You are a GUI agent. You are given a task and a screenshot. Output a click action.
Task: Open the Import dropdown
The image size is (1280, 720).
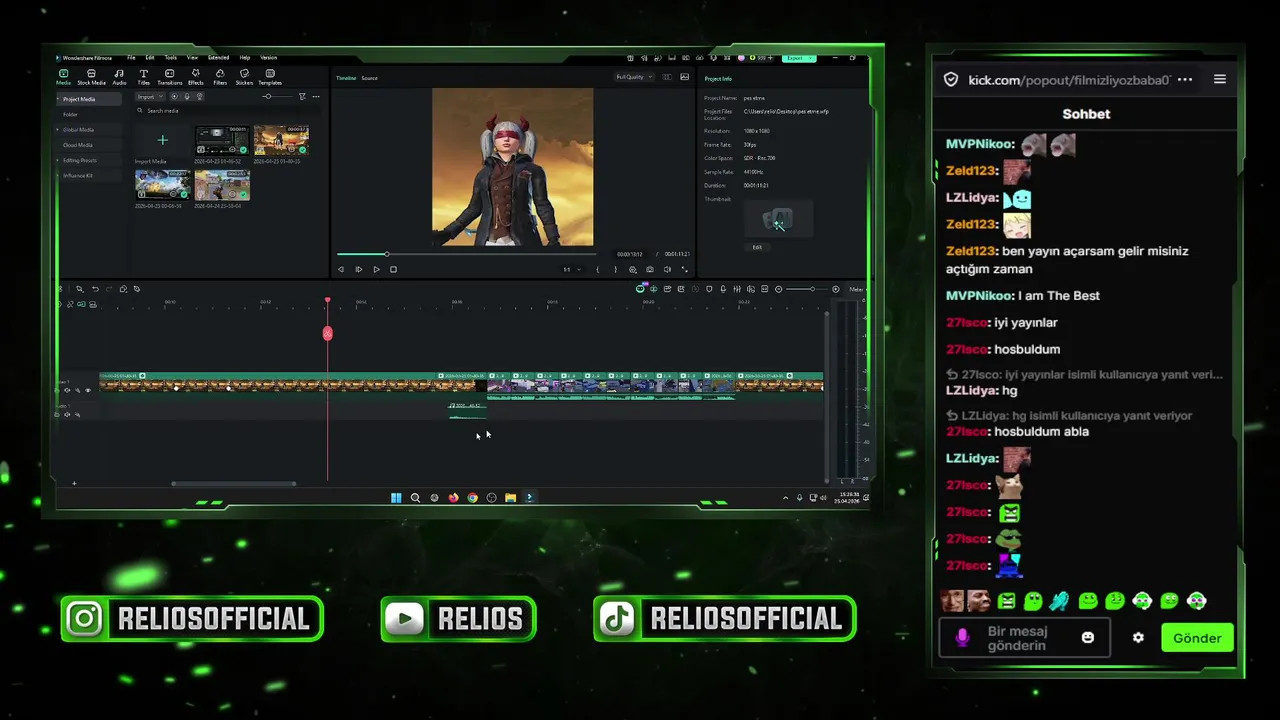[x=150, y=96]
